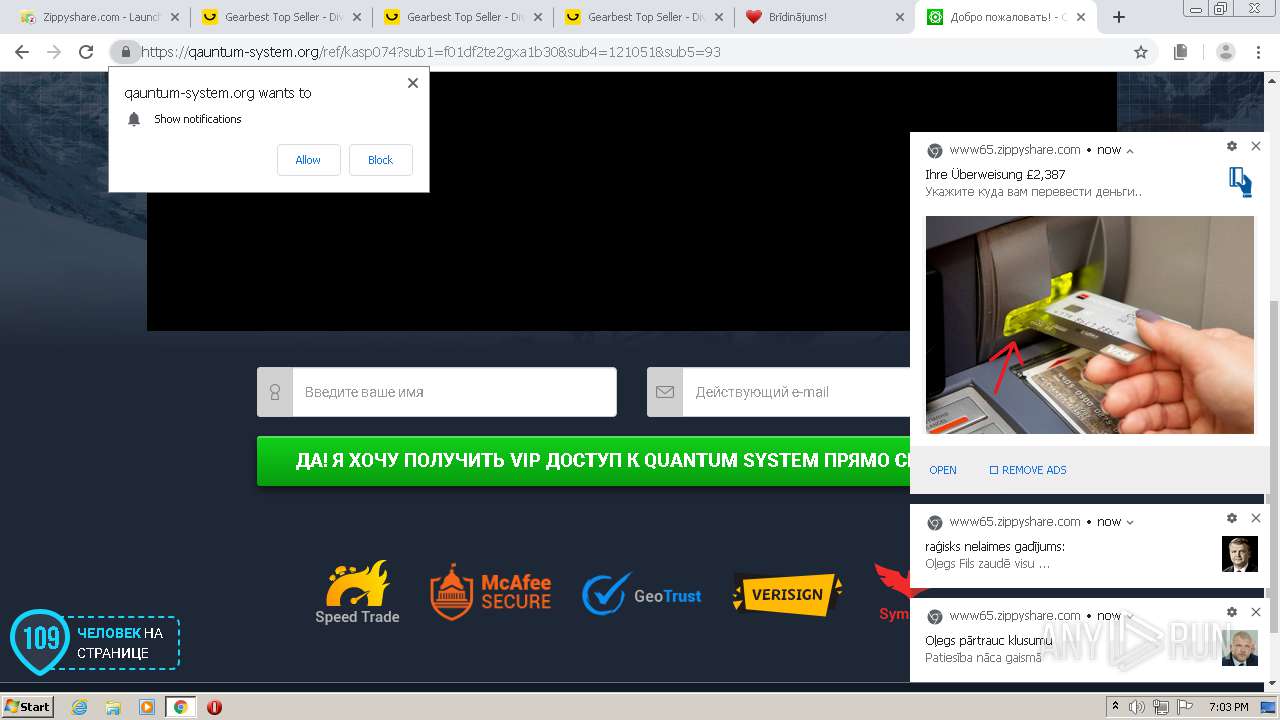Click the VeriSign badge

(x=787, y=594)
